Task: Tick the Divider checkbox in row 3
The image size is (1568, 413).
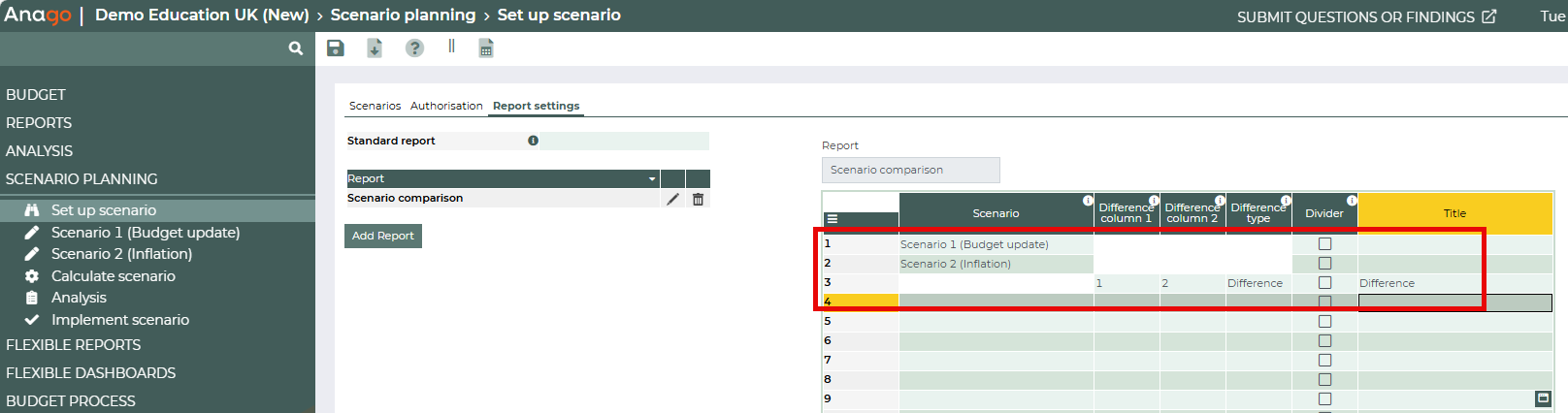Action: (1324, 283)
